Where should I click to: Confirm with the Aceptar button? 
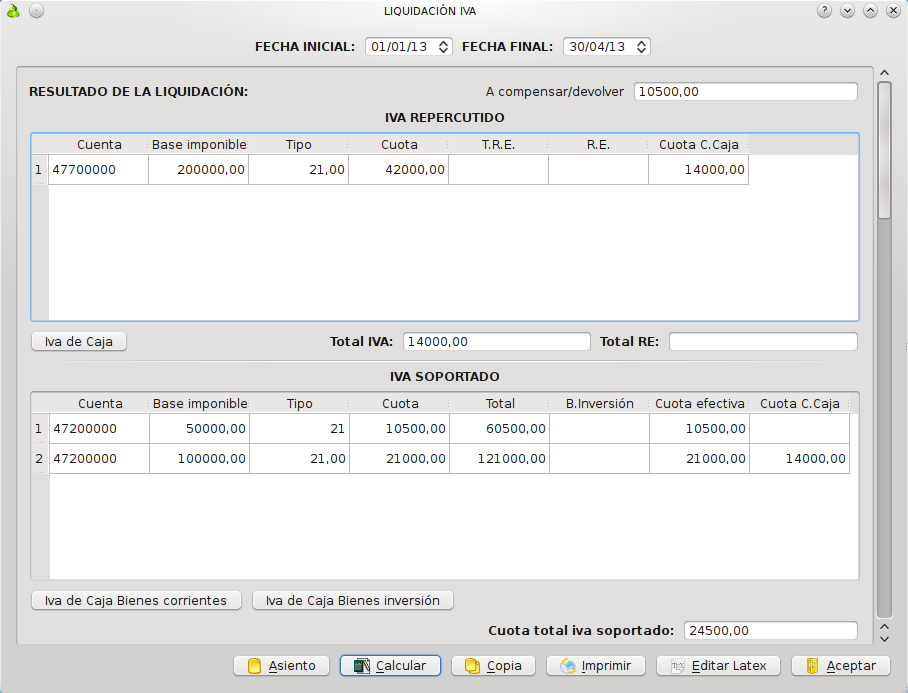[x=841, y=666]
